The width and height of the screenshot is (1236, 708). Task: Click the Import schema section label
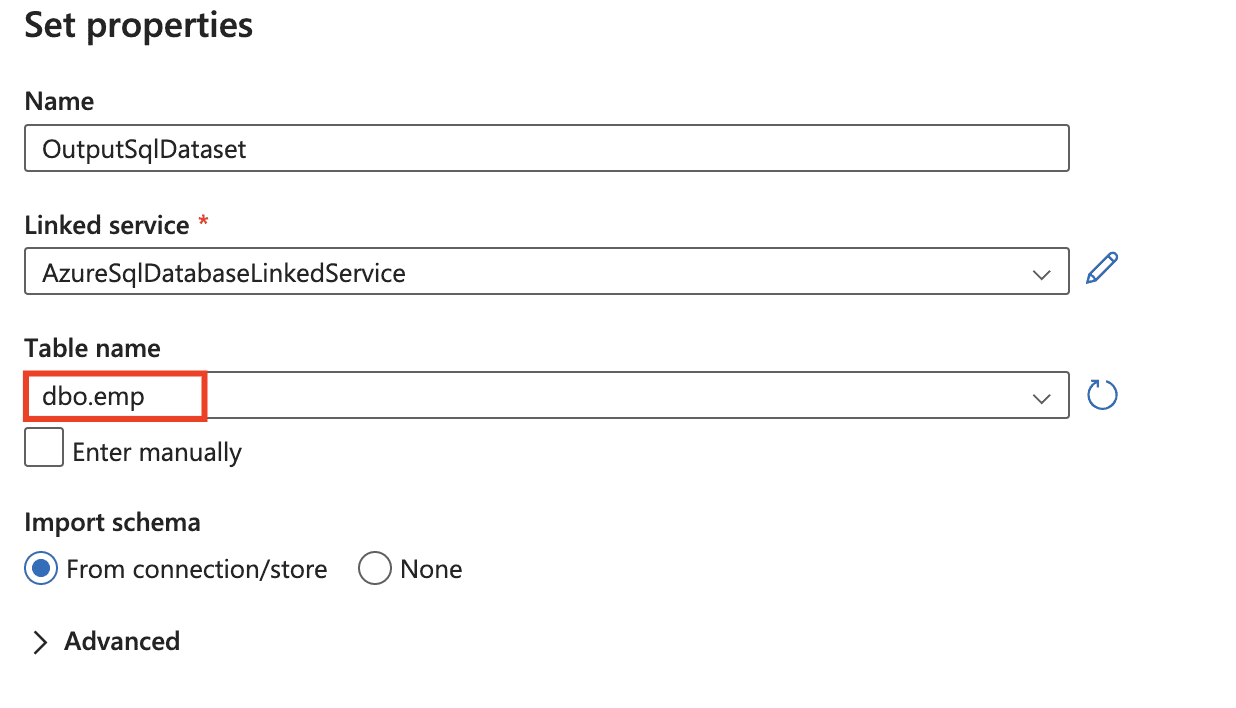point(112,522)
